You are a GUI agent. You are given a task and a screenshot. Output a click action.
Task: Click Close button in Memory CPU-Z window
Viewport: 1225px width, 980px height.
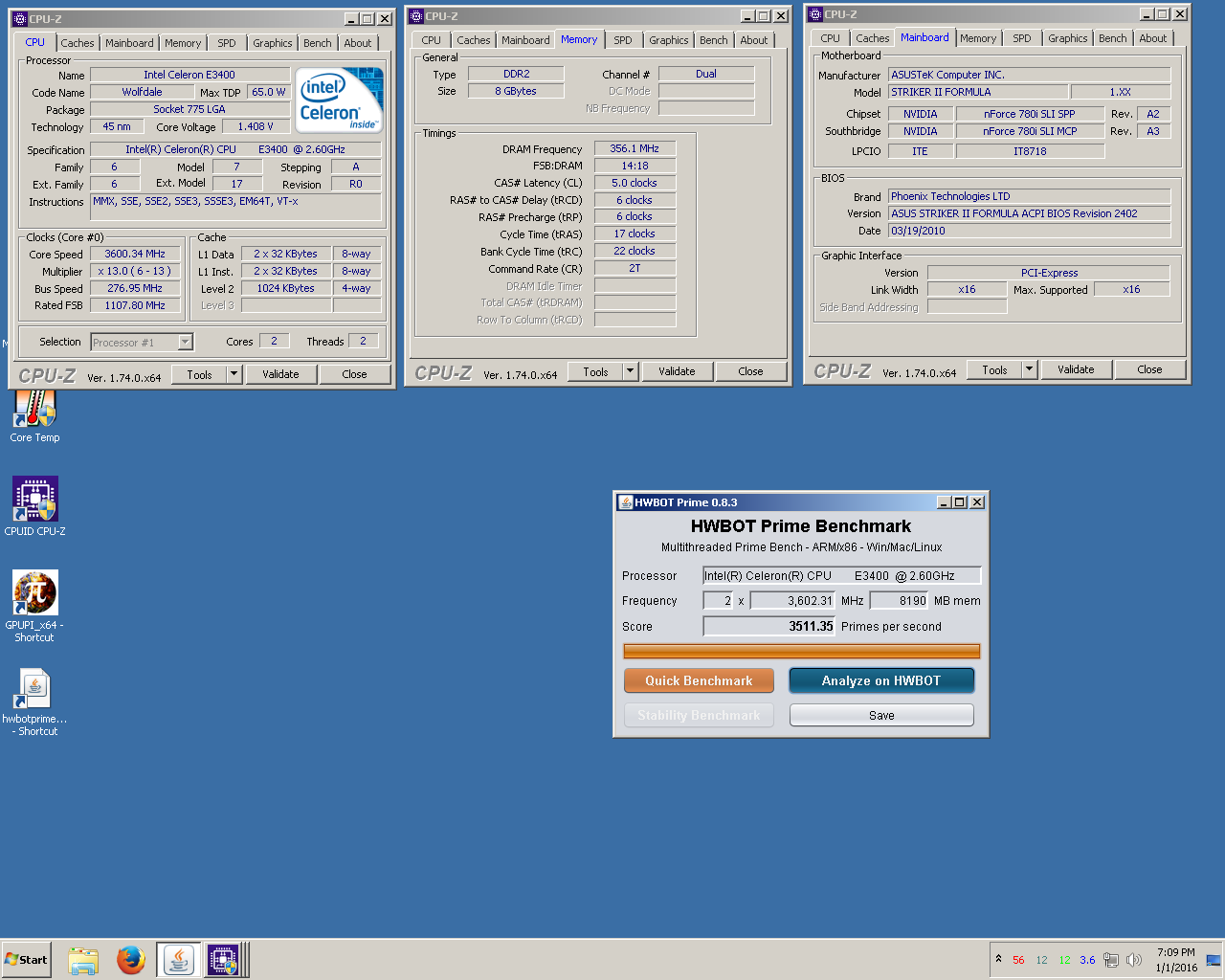click(x=751, y=371)
